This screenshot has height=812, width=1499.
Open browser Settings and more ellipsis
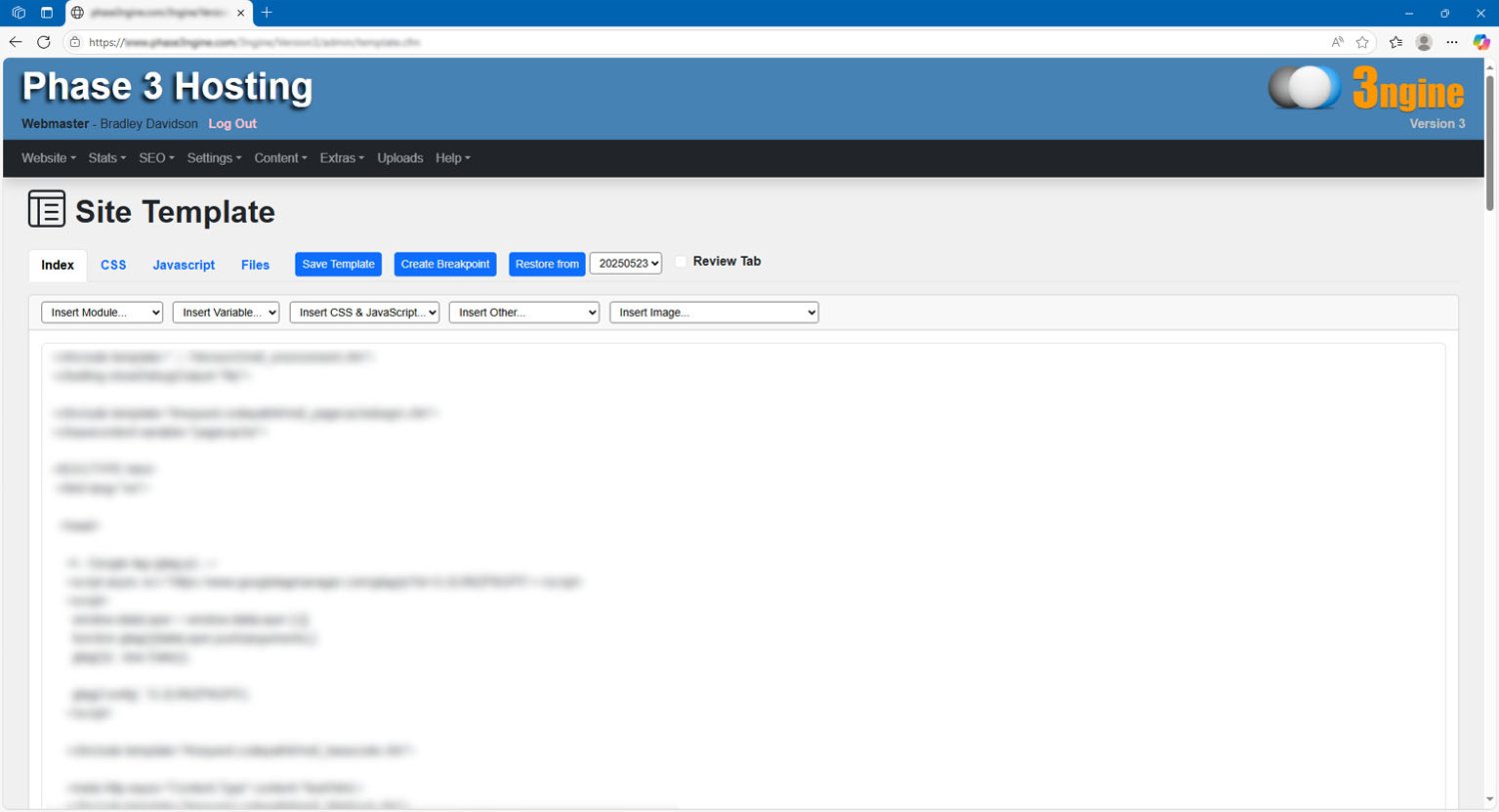tap(1452, 42)
